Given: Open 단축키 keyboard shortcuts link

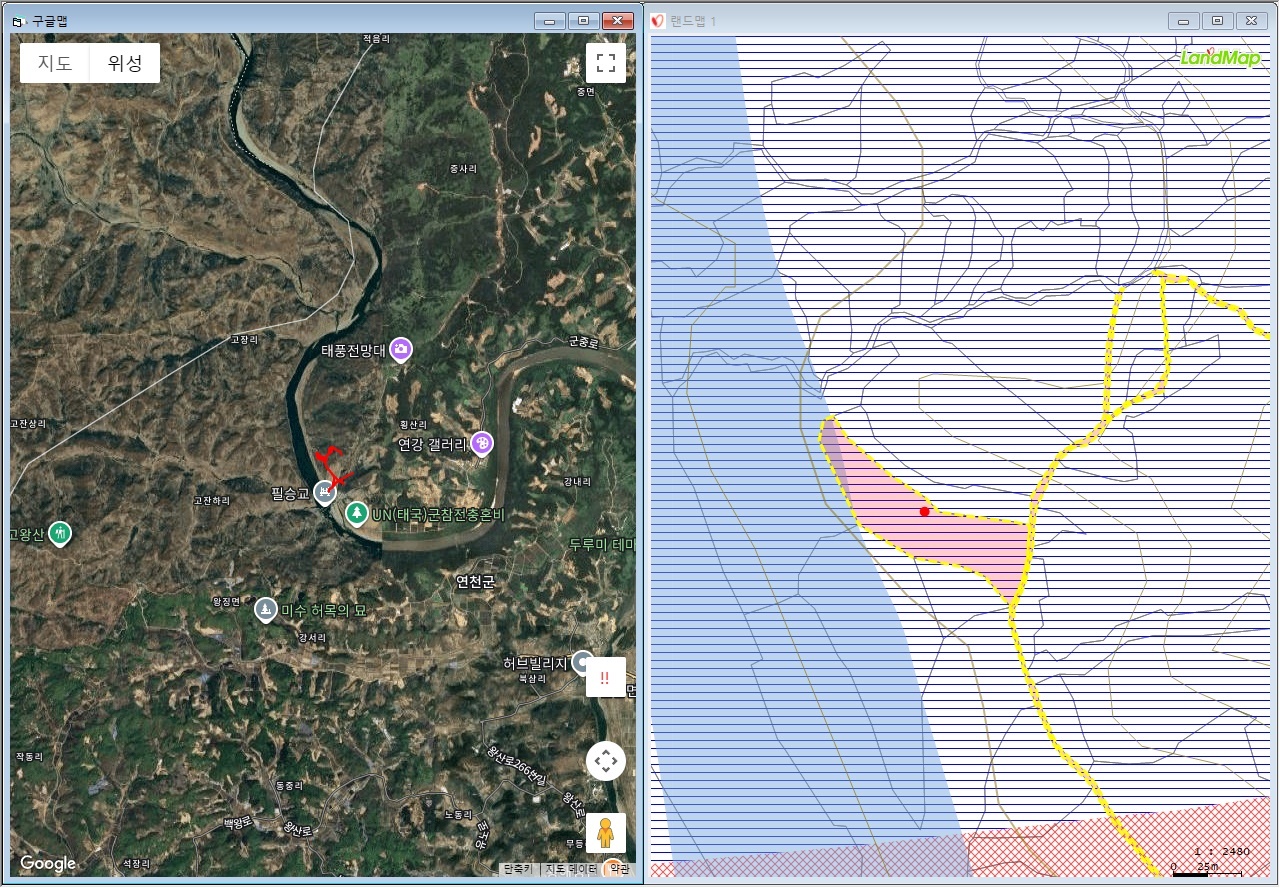Looking at the screenshot, I should click(x=518, y=869).
